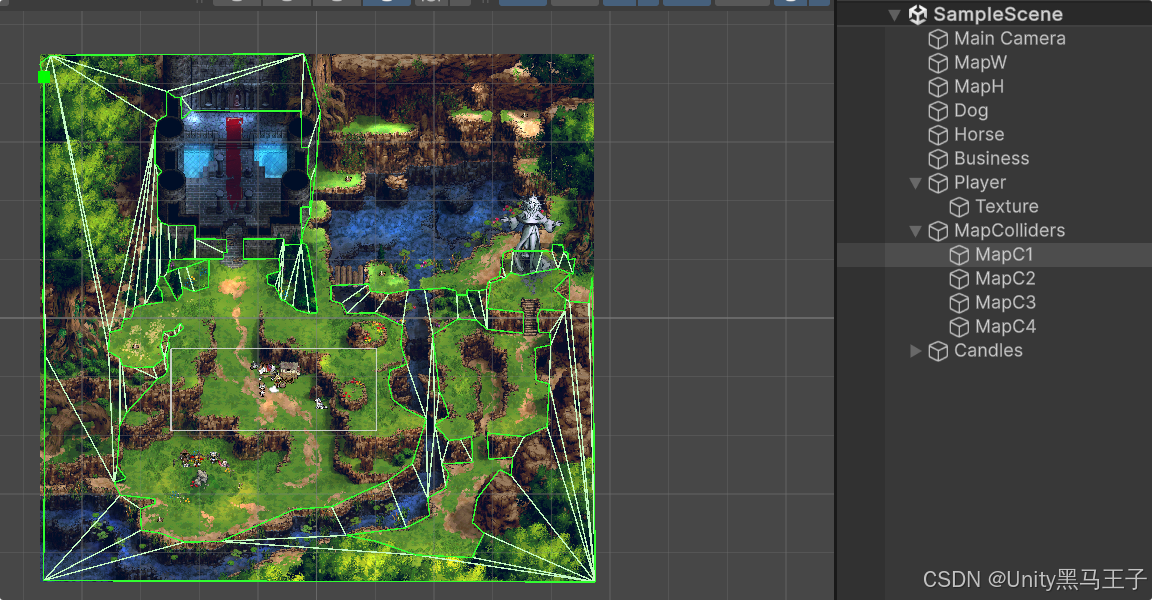Click the cube icon beside MapC3
The width and height of the screenshot is (1152, 600).
[959, 303]
